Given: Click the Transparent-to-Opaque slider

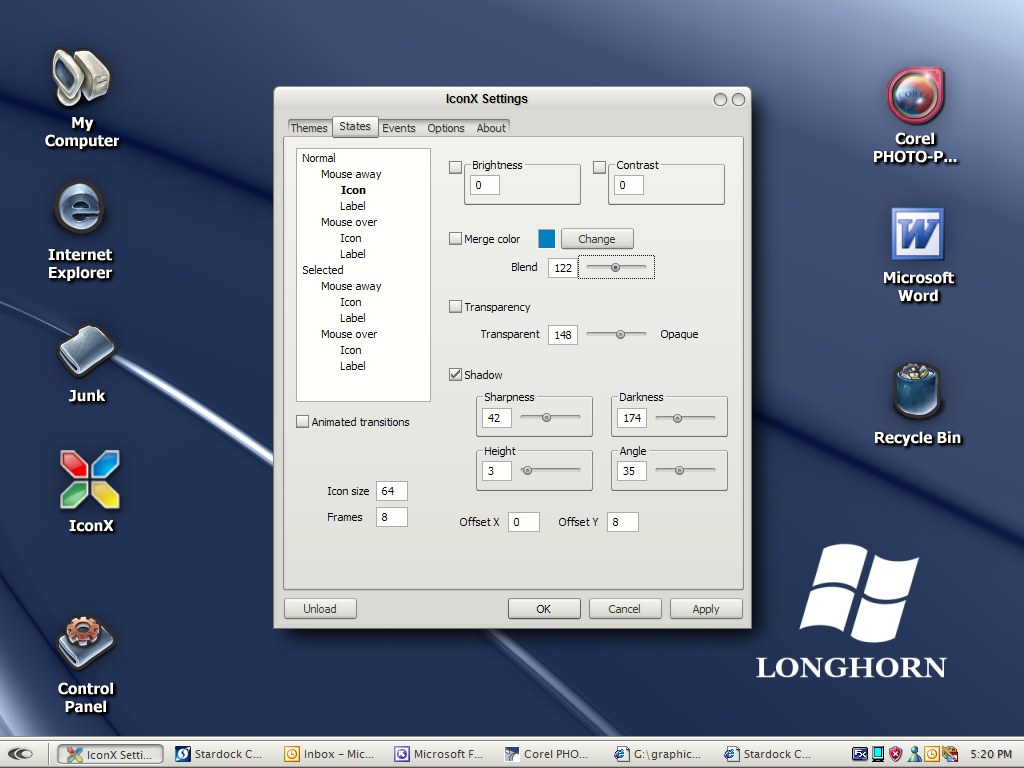Looking at the screenshot, I should tap(616, 334).
